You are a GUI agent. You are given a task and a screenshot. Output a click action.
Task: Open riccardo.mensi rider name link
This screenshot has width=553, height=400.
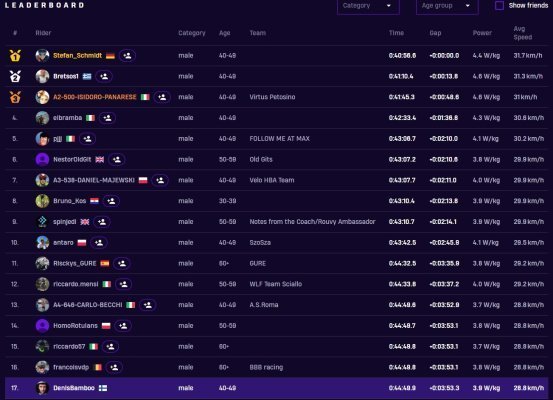click(x=75, y=284)
